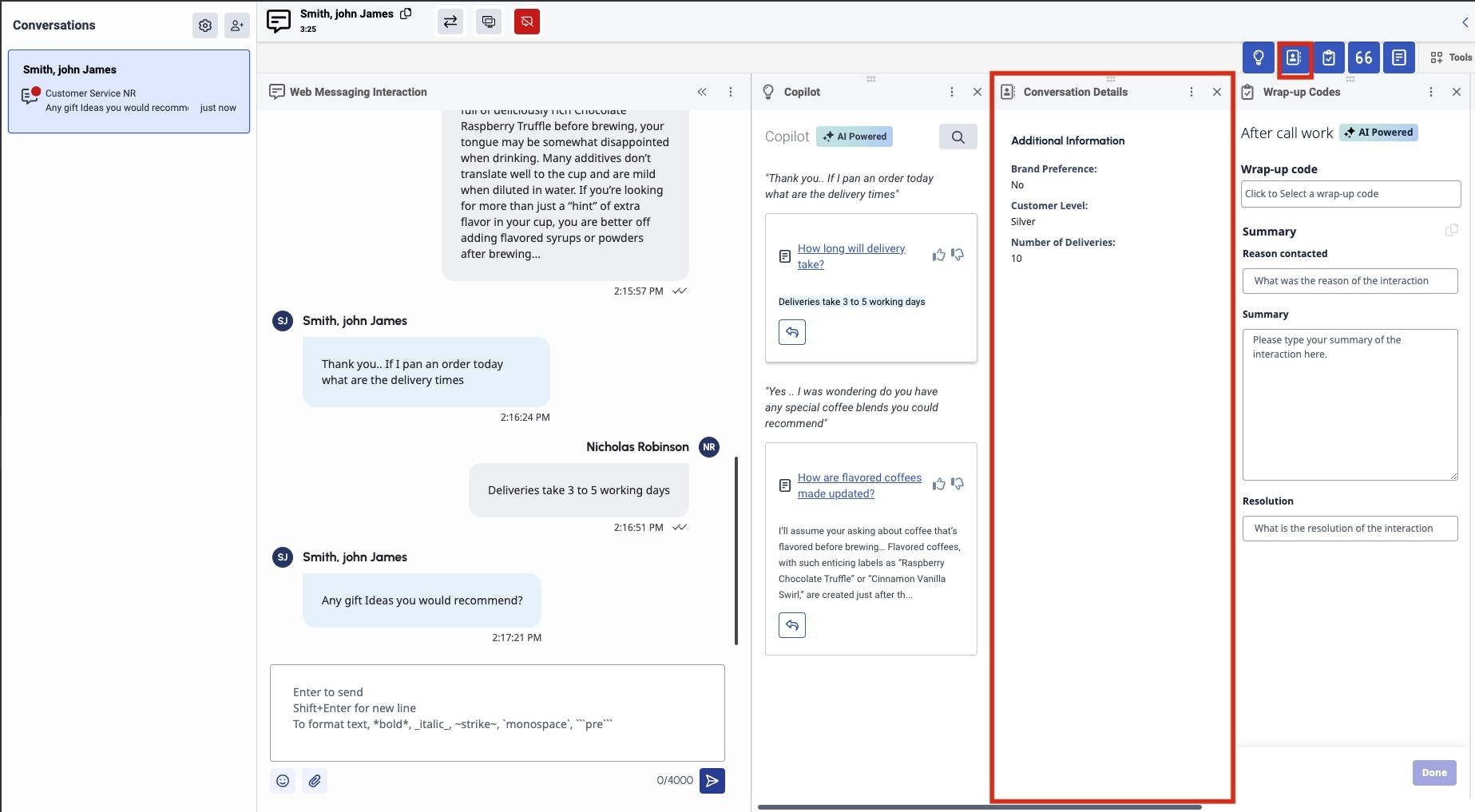The width and height of the screenshot is (1475, 812).
Task: Close the Conversation Details panel
Action: pos(1217,92)
